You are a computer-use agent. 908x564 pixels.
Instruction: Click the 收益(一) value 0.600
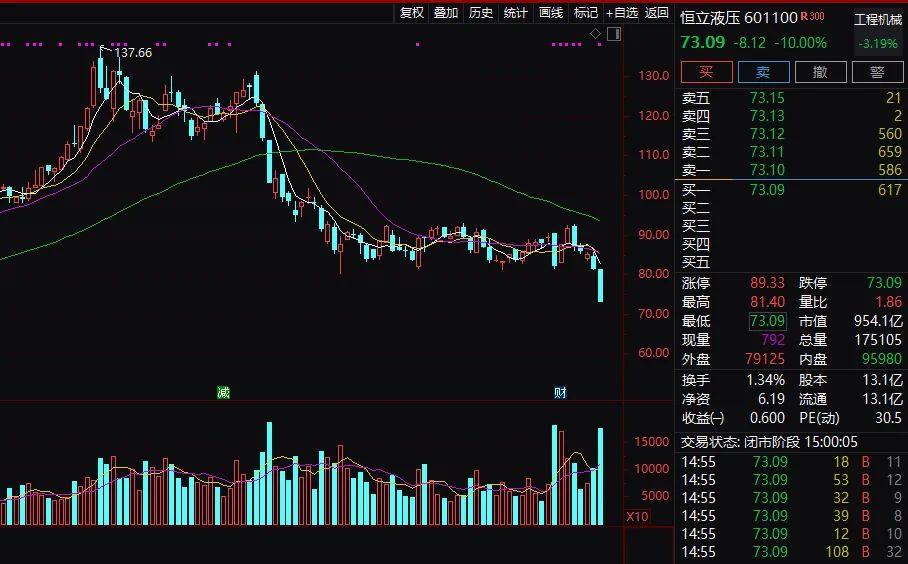click(x=767, y=417)
